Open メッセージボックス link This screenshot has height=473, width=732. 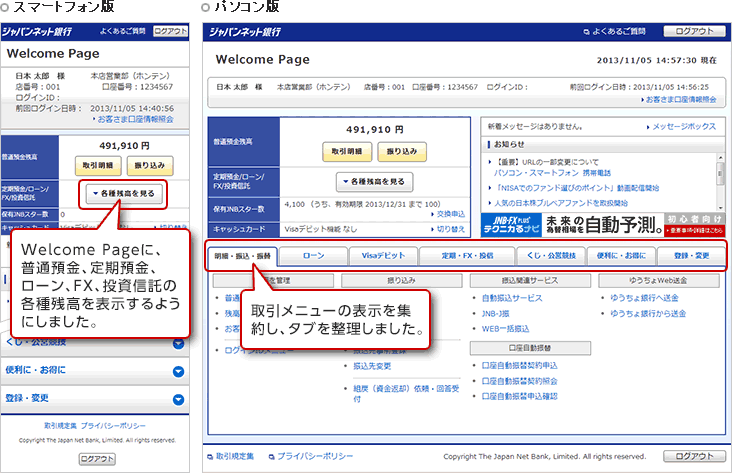[681, 127]
